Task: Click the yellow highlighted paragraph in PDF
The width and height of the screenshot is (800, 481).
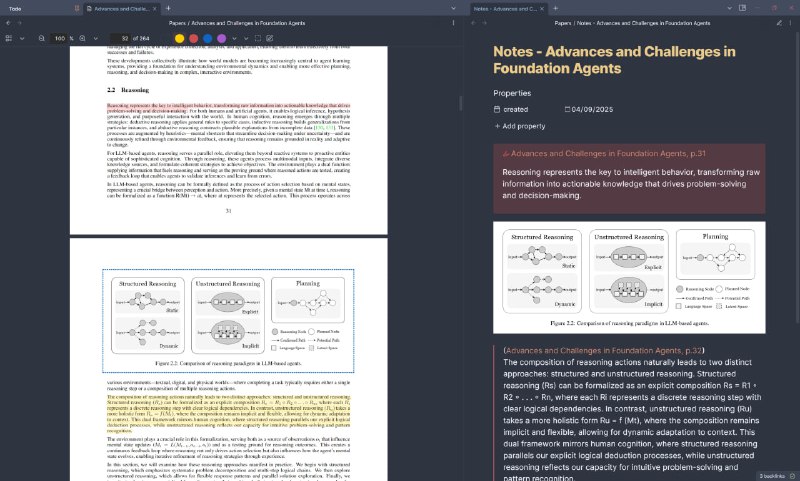Action: (228, 414)
